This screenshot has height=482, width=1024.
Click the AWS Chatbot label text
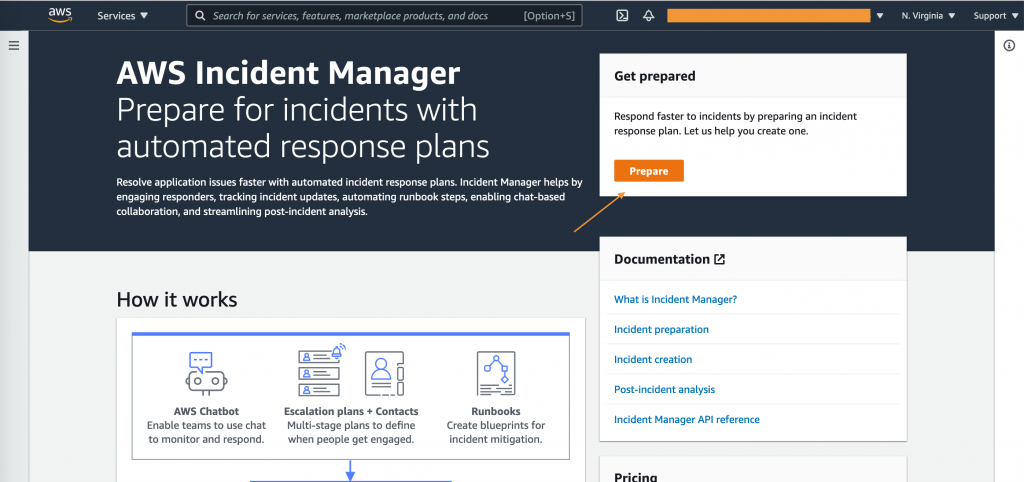coord(206,411)
